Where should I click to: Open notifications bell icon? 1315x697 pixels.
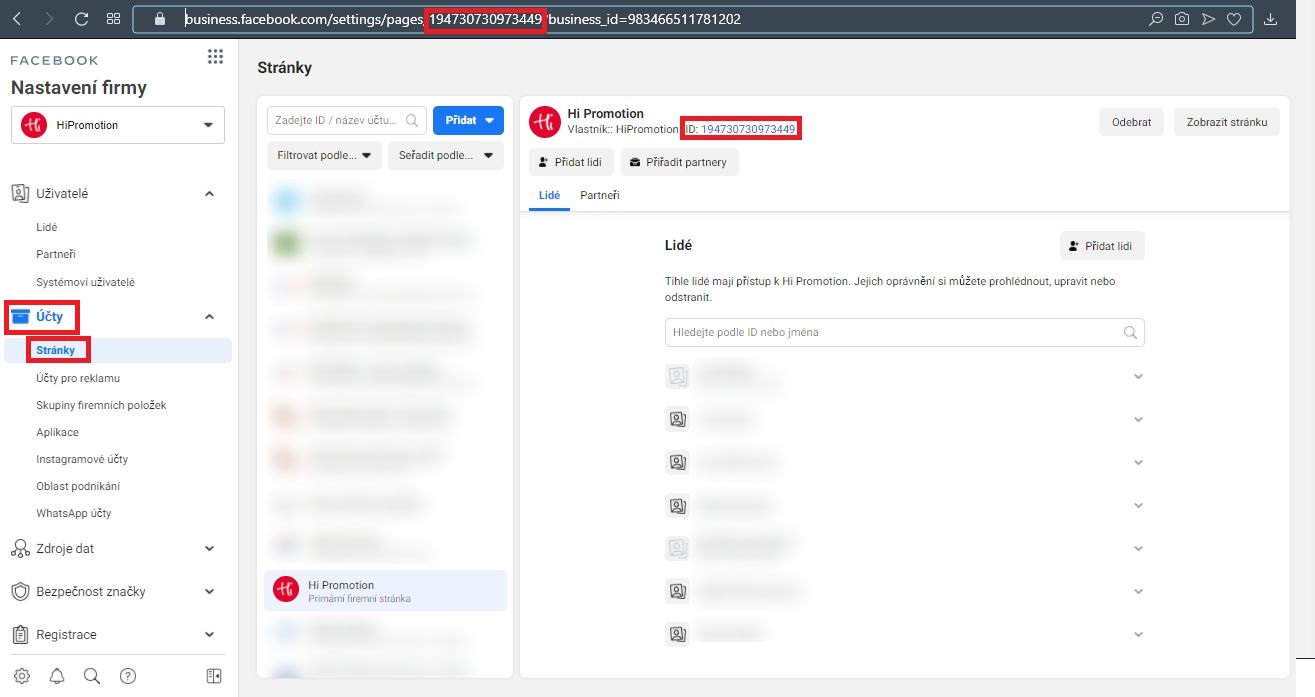click(57, 676)
